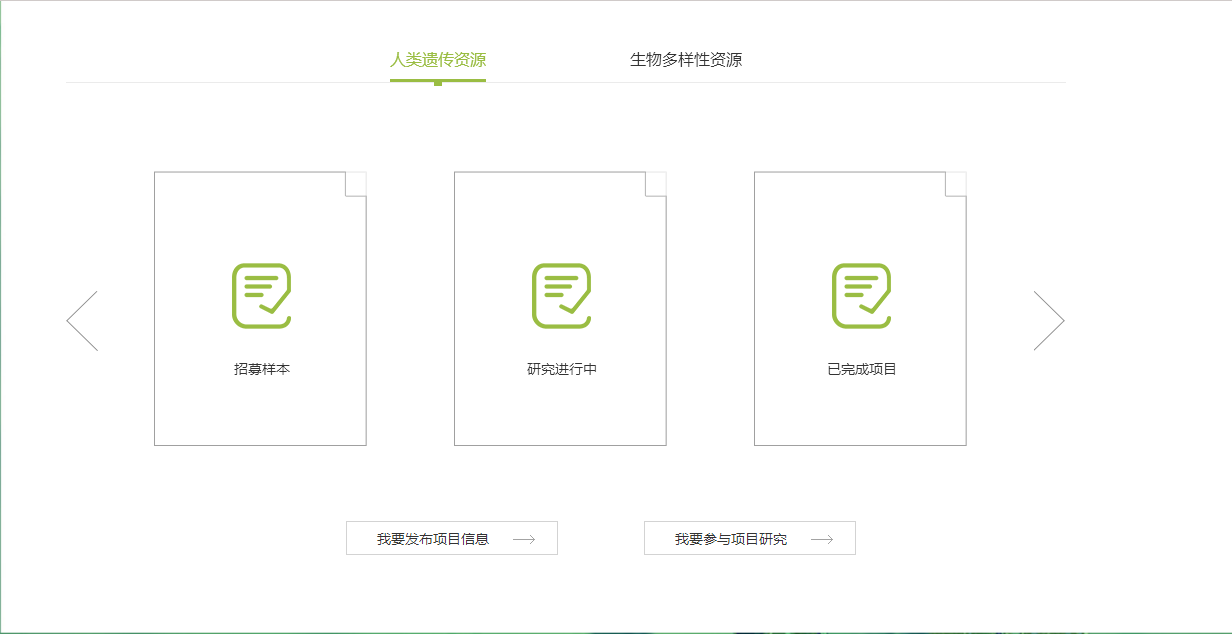
Task: Click folded corner of 招募样本 card
Action: pyautogui.click(x=356, y=183)
